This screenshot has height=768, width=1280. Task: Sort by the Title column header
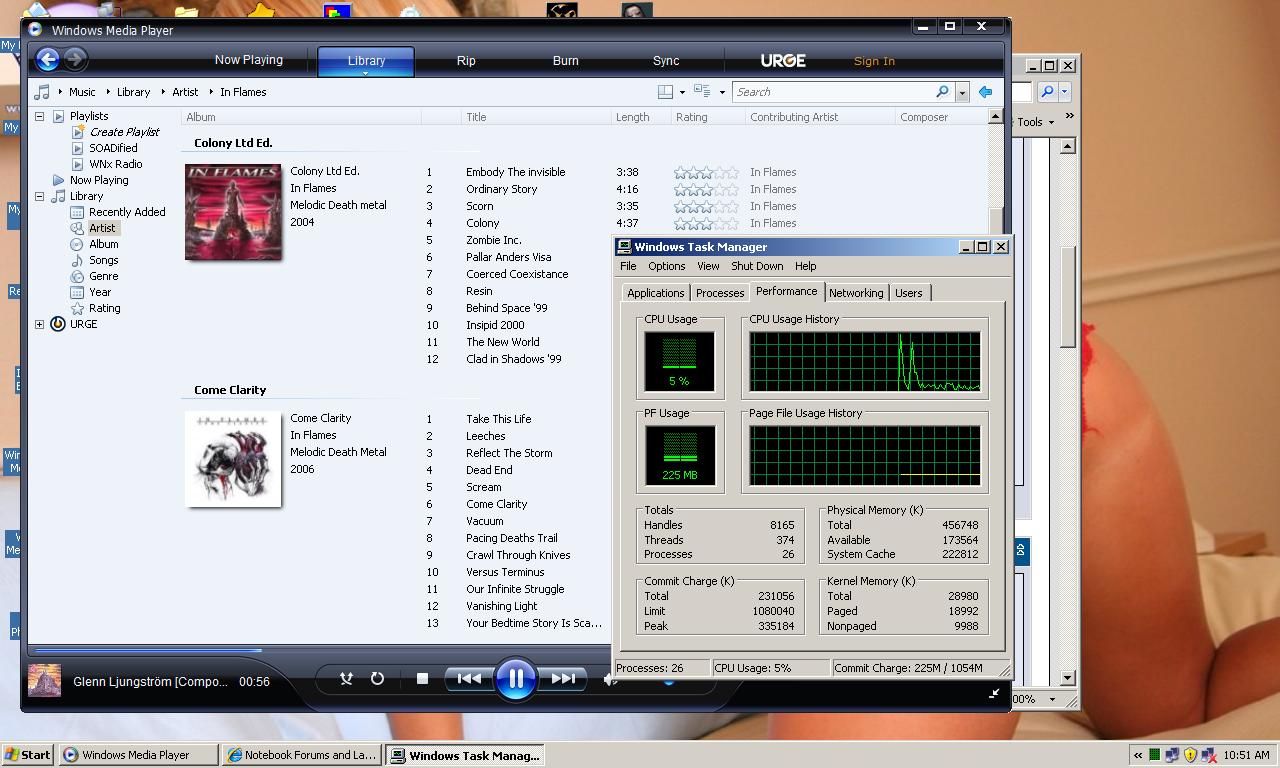pyautogui.click(x=536, y=117)
